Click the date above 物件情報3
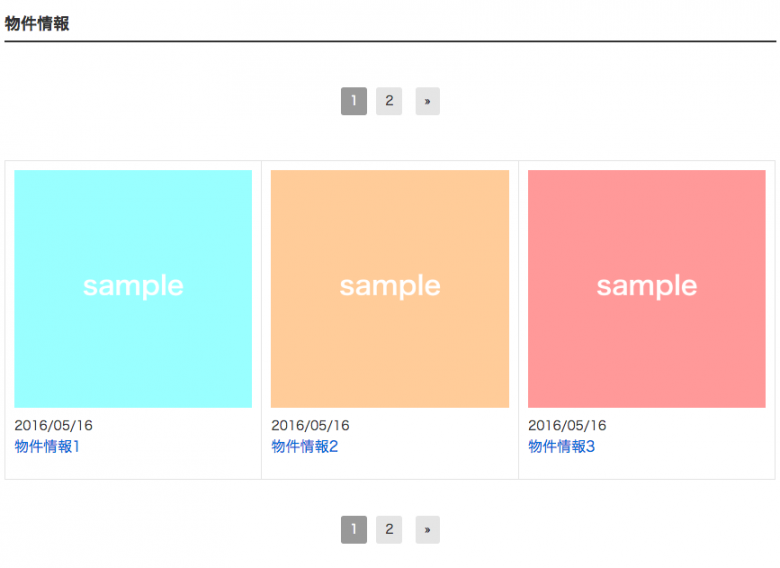The width and height of the screenshot is (780, 568). point(567,425)
